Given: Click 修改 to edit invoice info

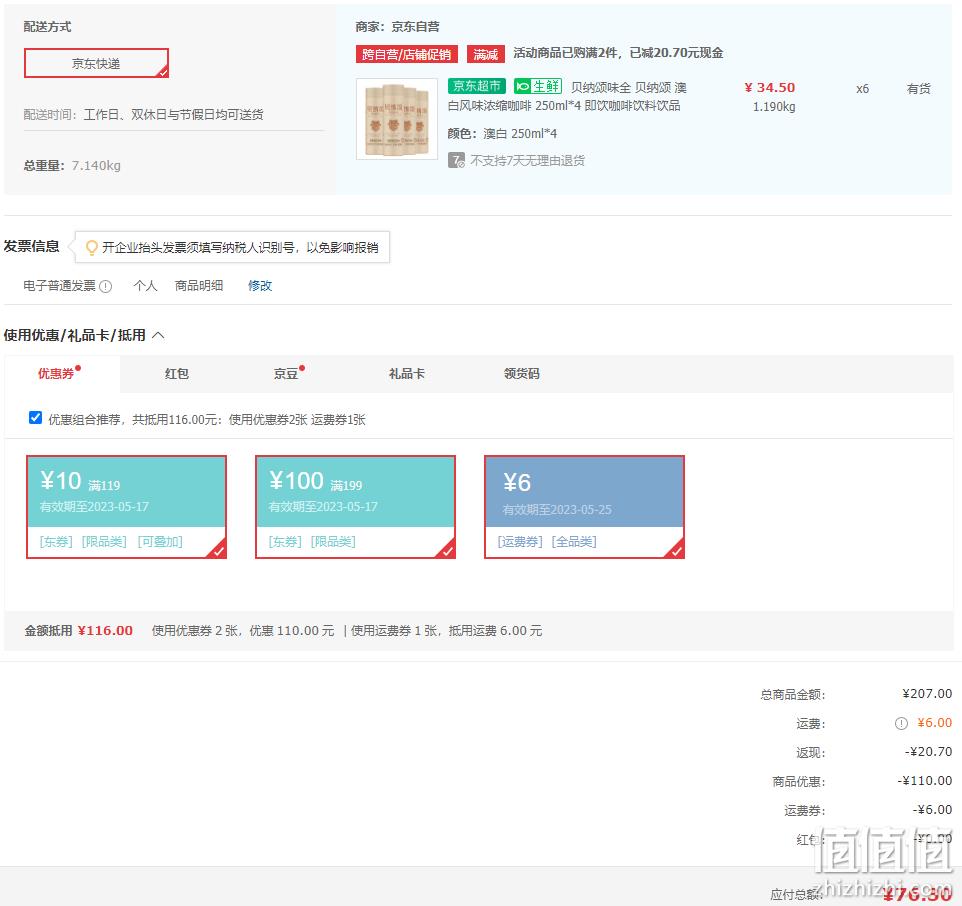Looking at the screenshot, I should [260, 286].
